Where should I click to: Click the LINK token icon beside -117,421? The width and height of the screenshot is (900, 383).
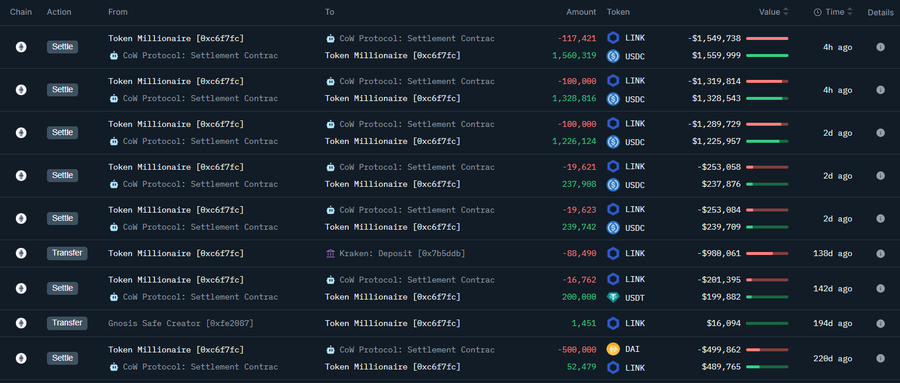coord(613,38)
